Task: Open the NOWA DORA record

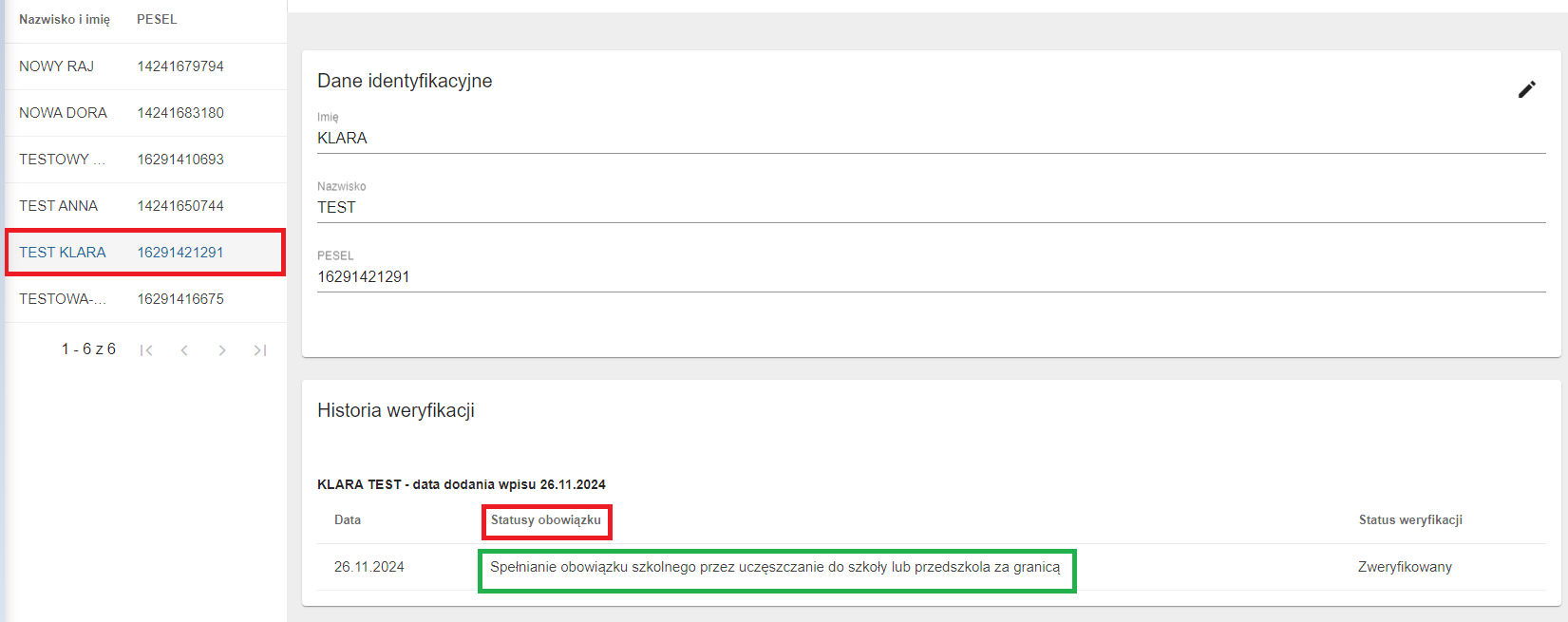Action: pos(63,113)
